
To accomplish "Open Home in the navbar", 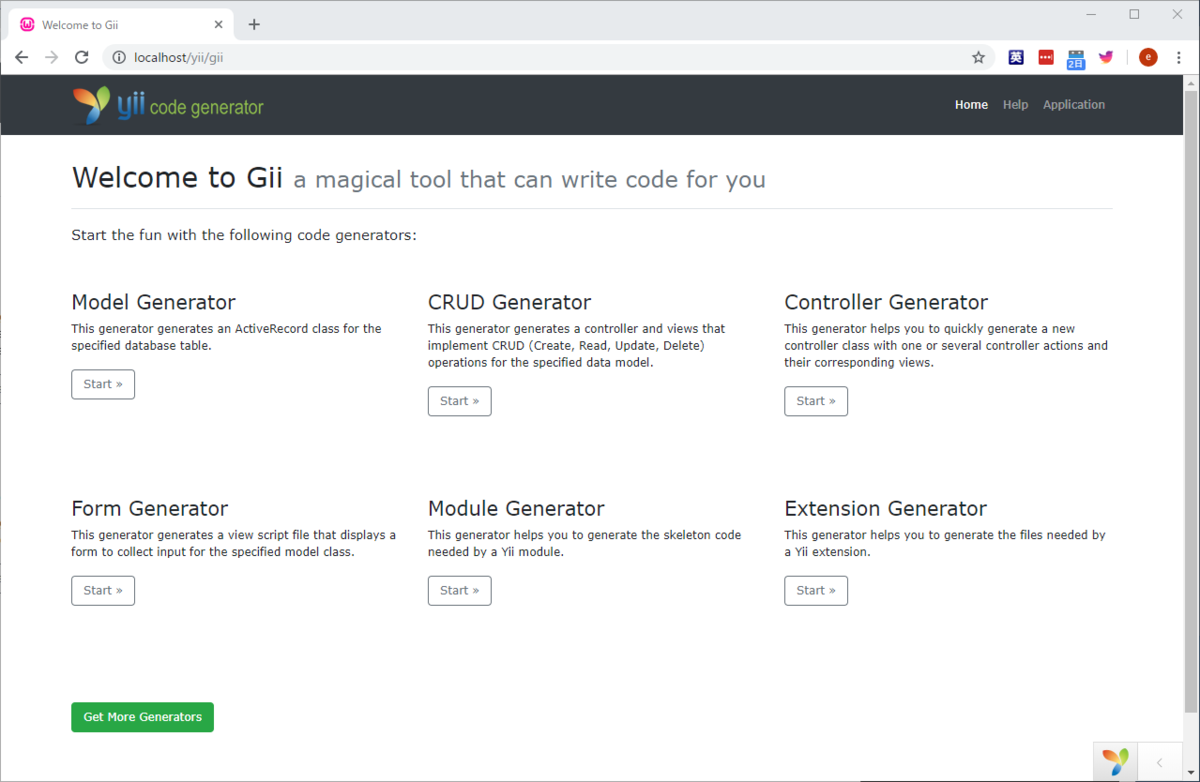I will tap(971, 104).
